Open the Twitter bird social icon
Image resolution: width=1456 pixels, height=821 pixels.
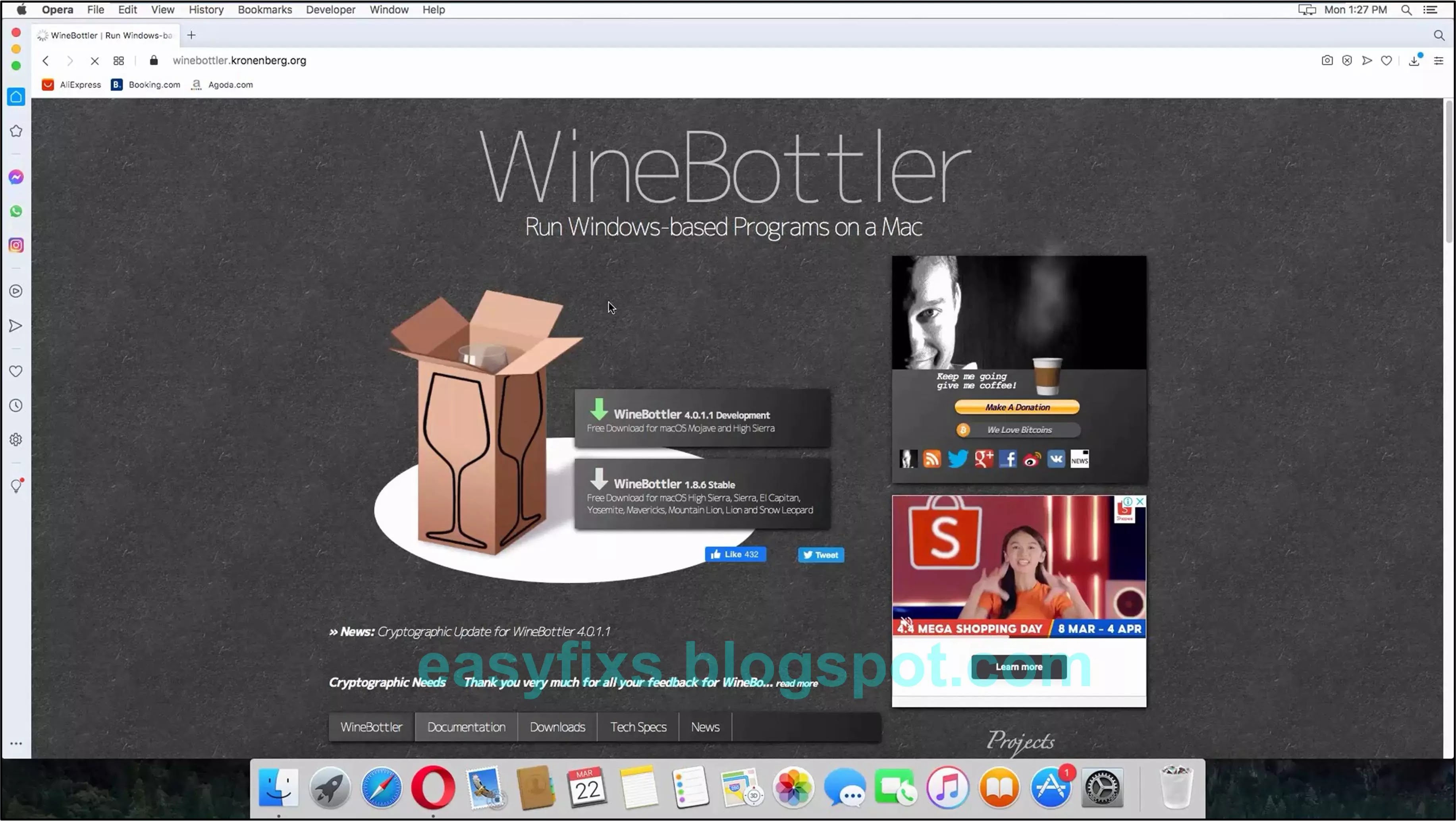957,459
